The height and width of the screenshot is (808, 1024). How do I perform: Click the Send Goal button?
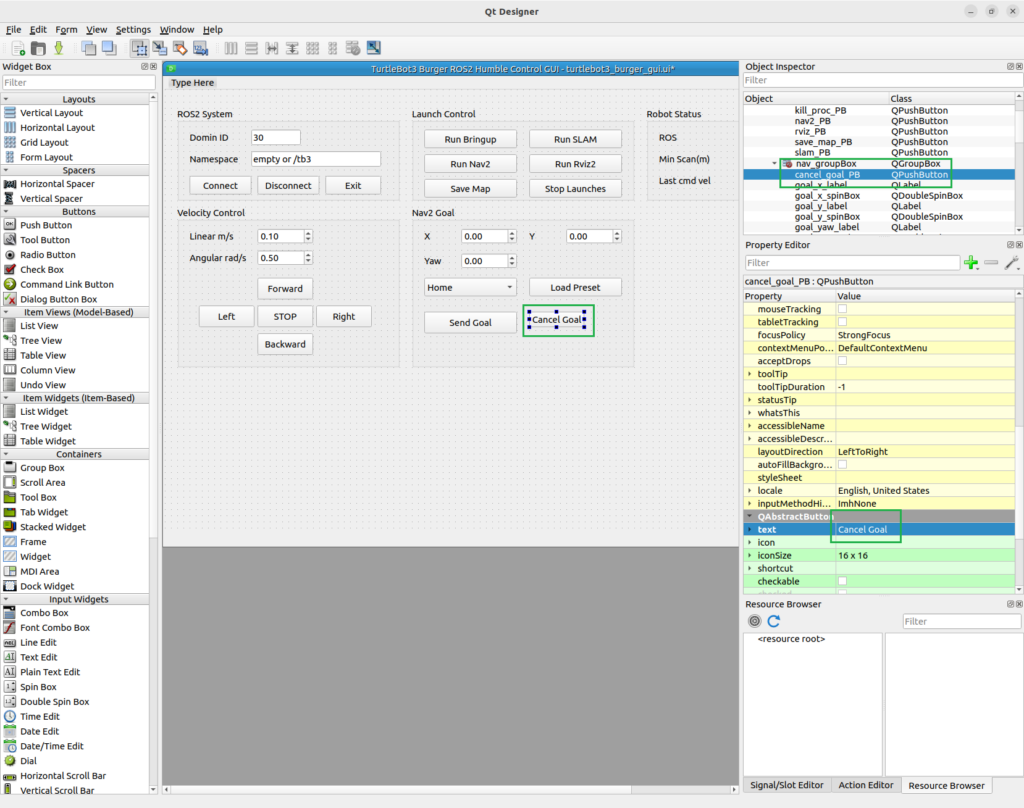(470, 323)
